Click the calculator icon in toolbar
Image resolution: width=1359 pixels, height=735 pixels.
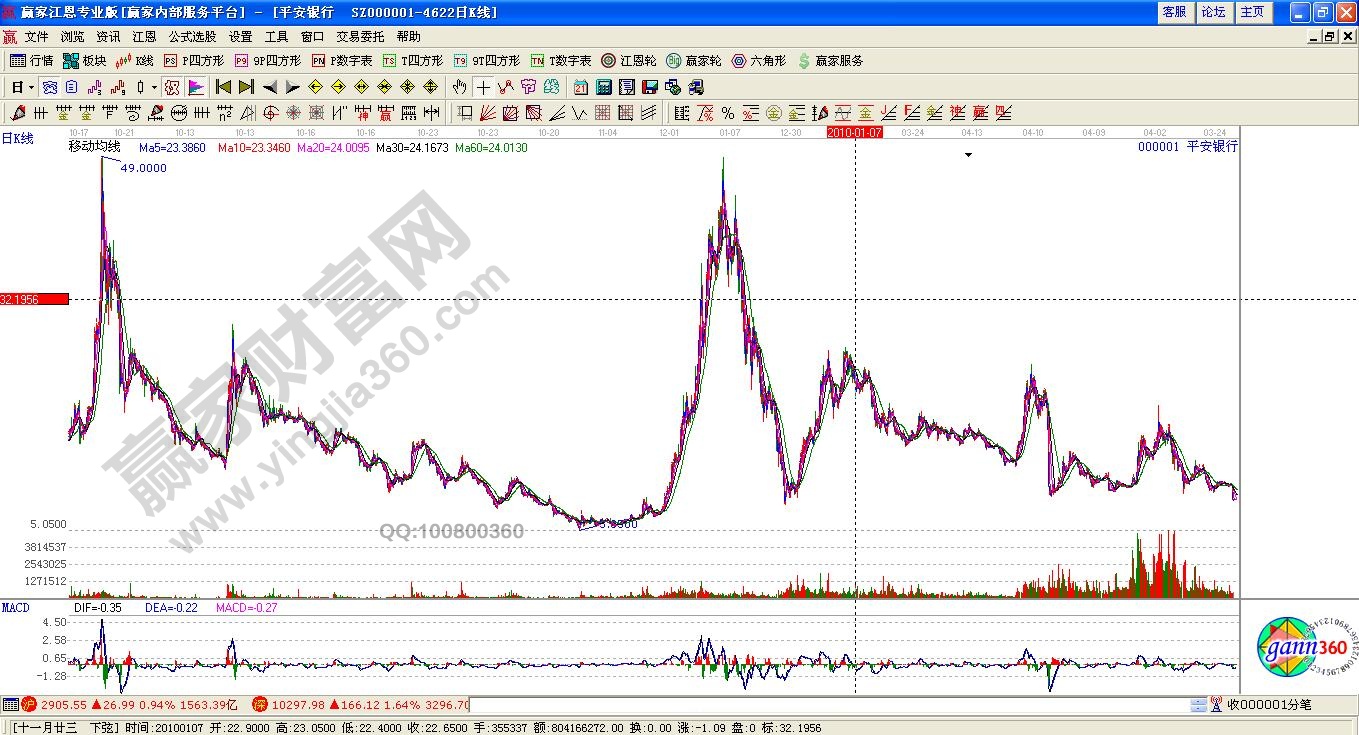[x=604, y=87]
